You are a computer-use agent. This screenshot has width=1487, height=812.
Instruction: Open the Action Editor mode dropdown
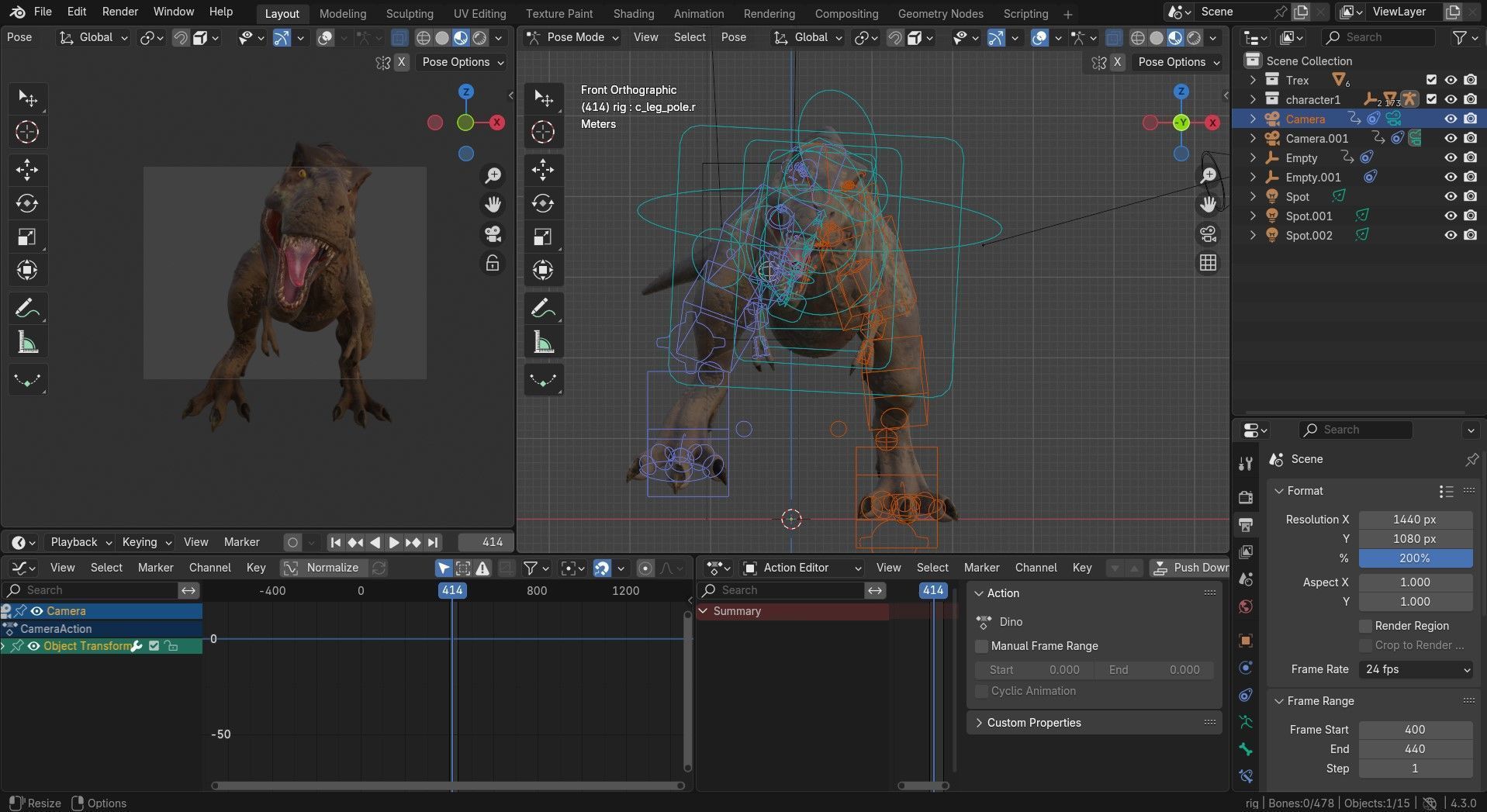tap(802, 568)
